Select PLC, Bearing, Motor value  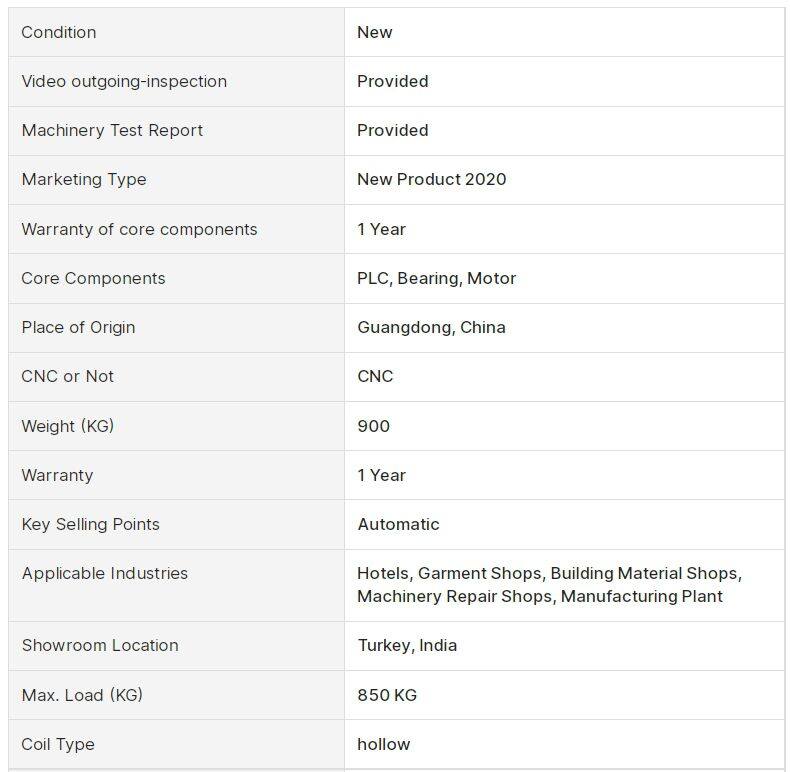pos(437,278)
